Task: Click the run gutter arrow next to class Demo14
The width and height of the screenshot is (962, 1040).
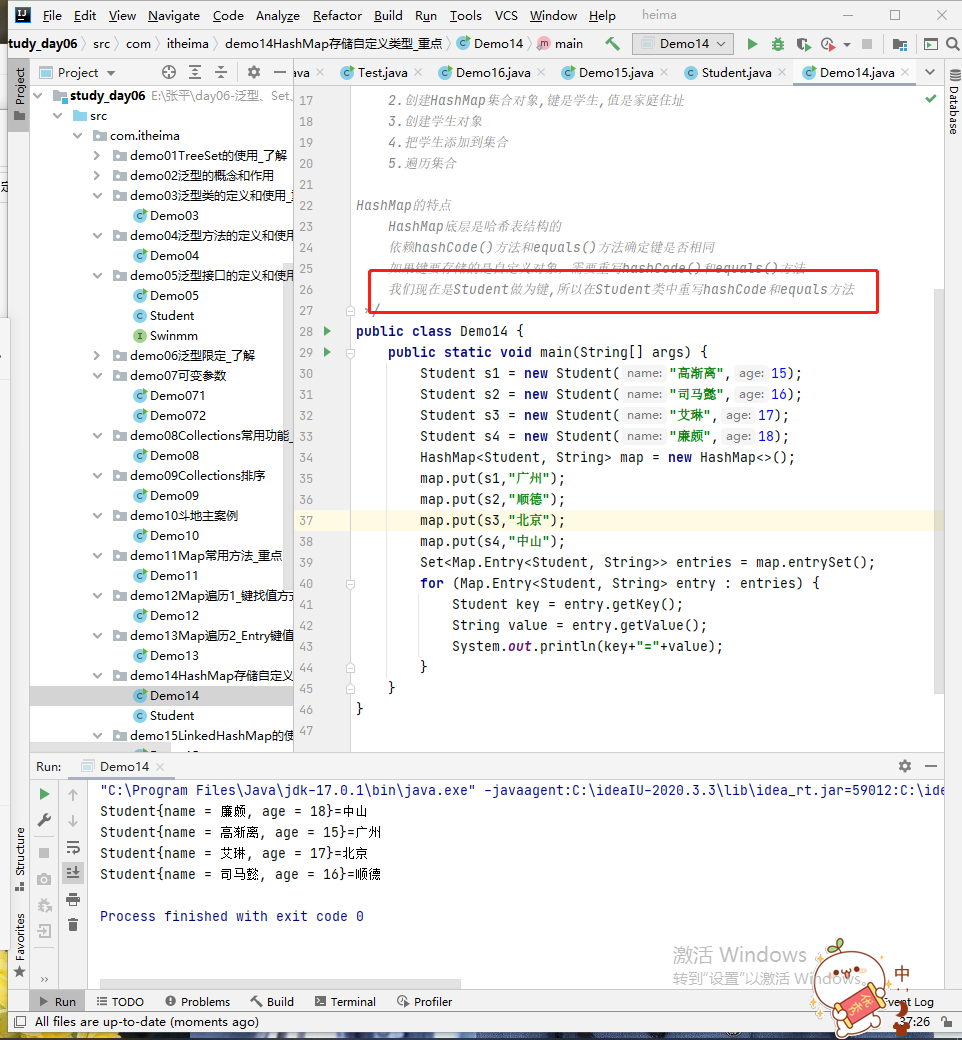Action: (327, 330)
